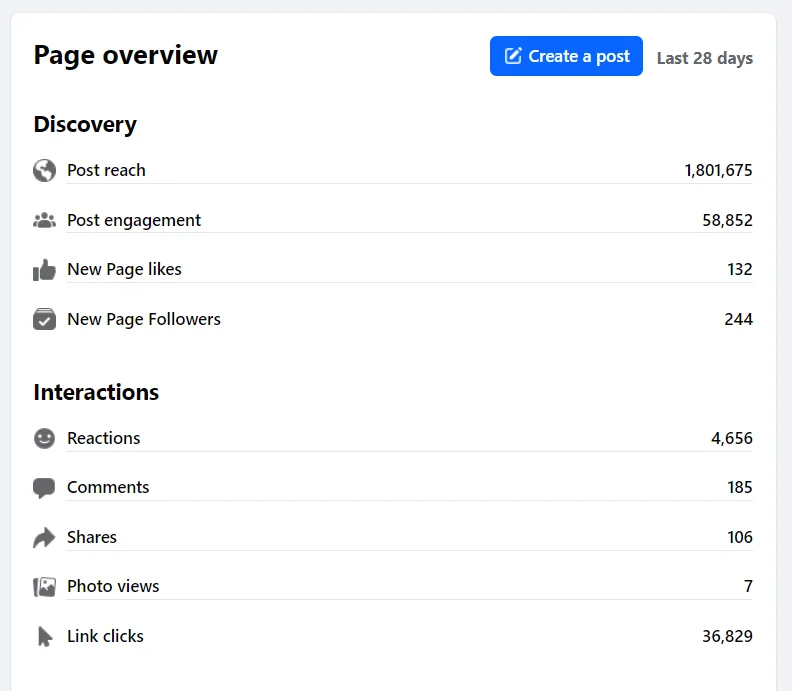Click the checkmark icon for New Page Followers

44,319
